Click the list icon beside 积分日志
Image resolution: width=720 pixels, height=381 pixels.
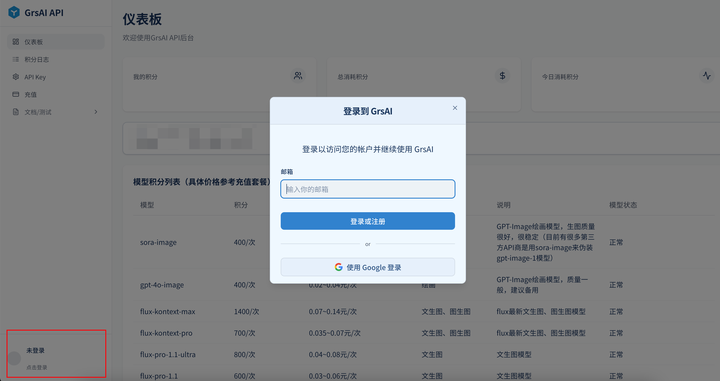[x=16, y=59]
